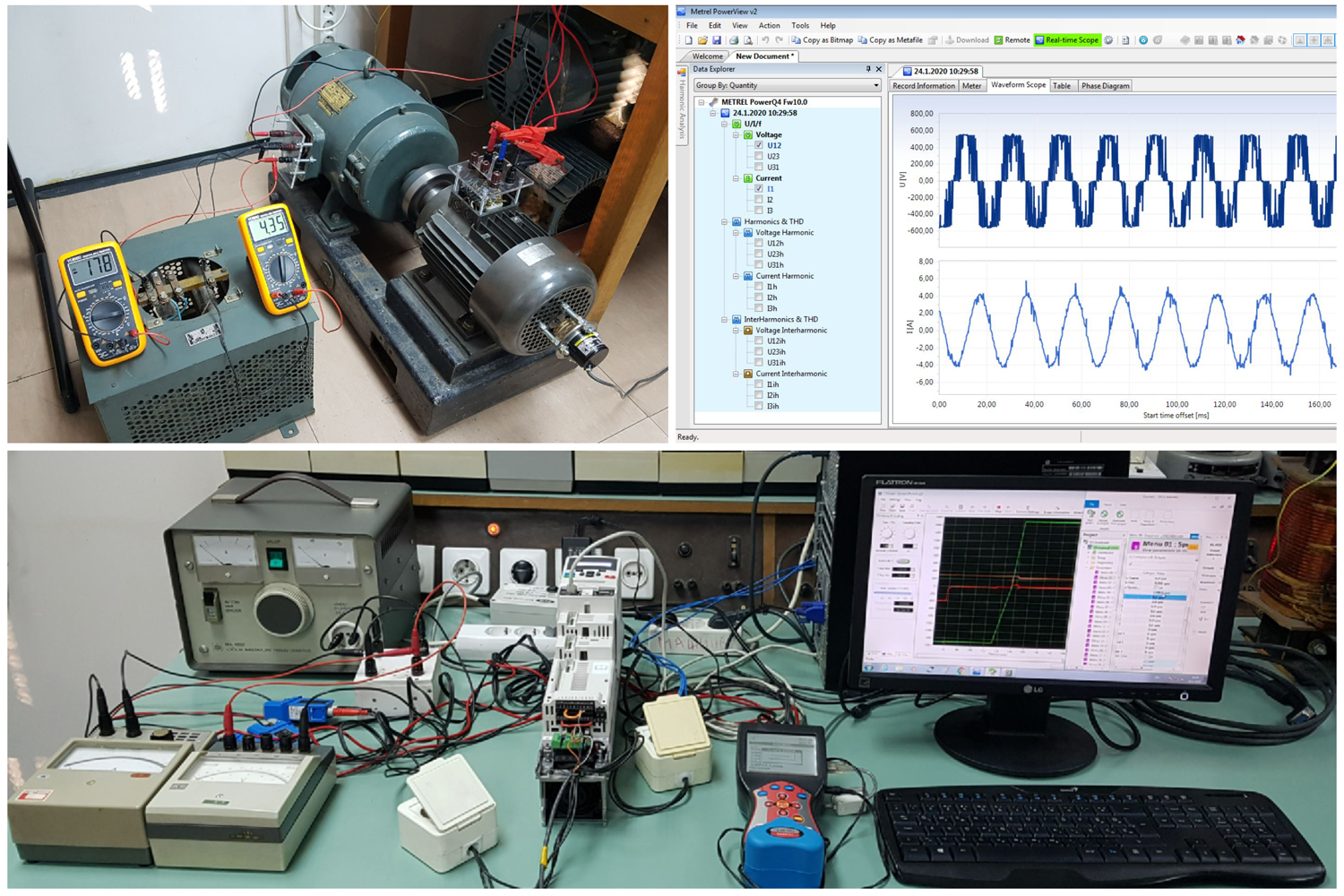1344x896 pixels.
Task: Click the pin icon of Data Explorer panel
Action: (867, 69)
